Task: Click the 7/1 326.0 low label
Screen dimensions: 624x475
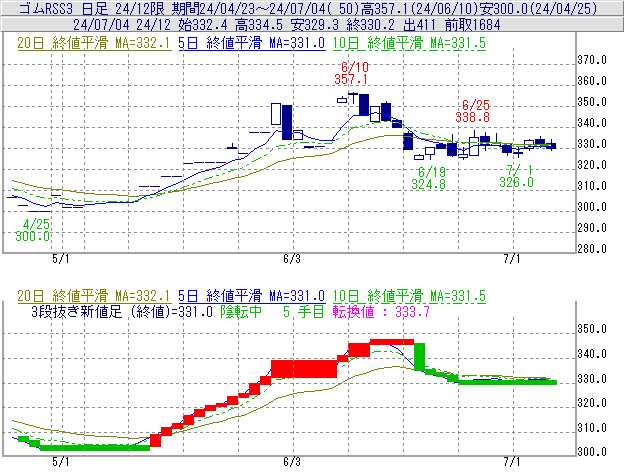Action: [x=517, y=176]
